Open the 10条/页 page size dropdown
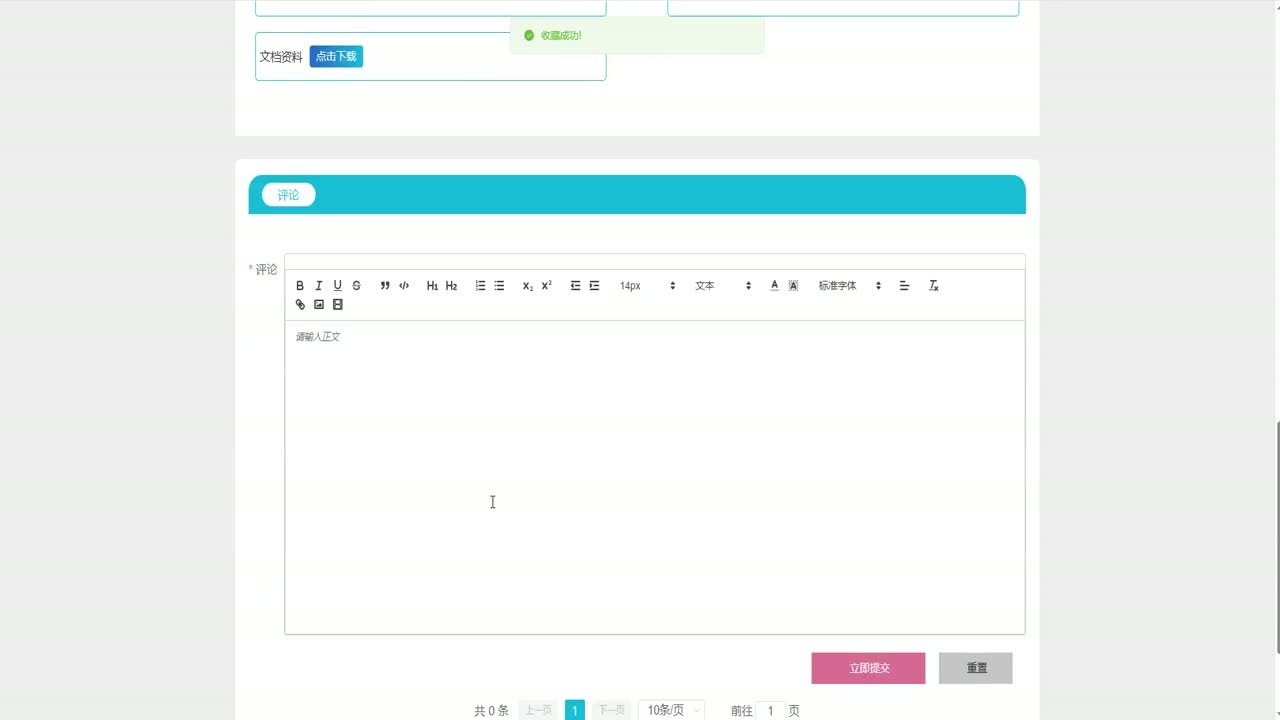 pyautogui.click(x=671, y=710)
